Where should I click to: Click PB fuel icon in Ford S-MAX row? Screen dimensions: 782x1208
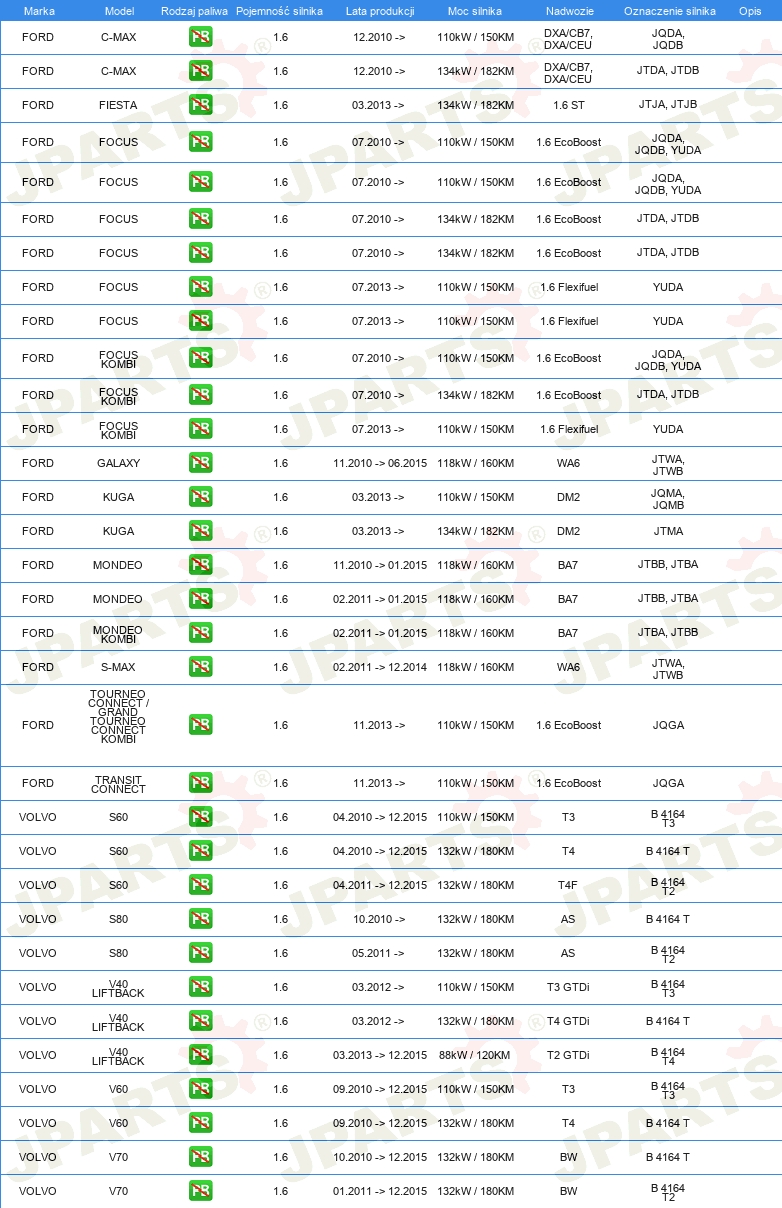[200, 667]
